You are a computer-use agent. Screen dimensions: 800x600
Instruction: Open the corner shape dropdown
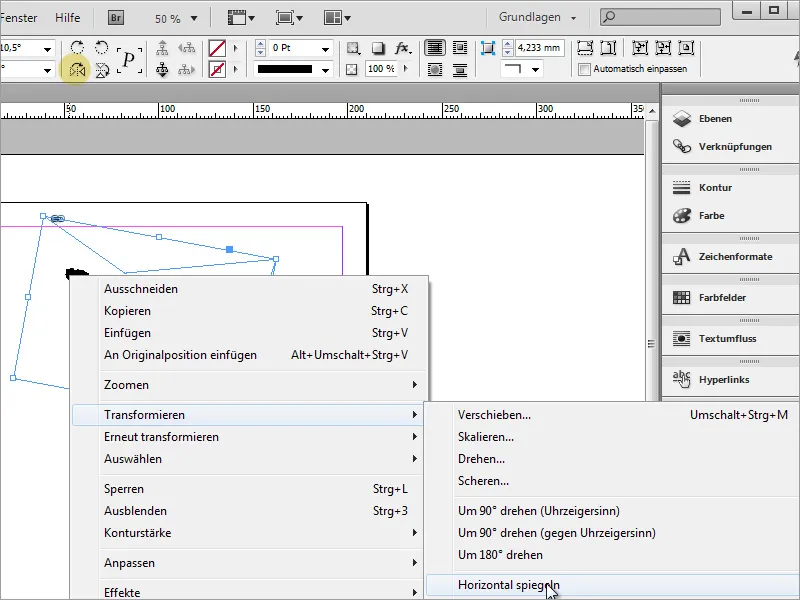535,69
